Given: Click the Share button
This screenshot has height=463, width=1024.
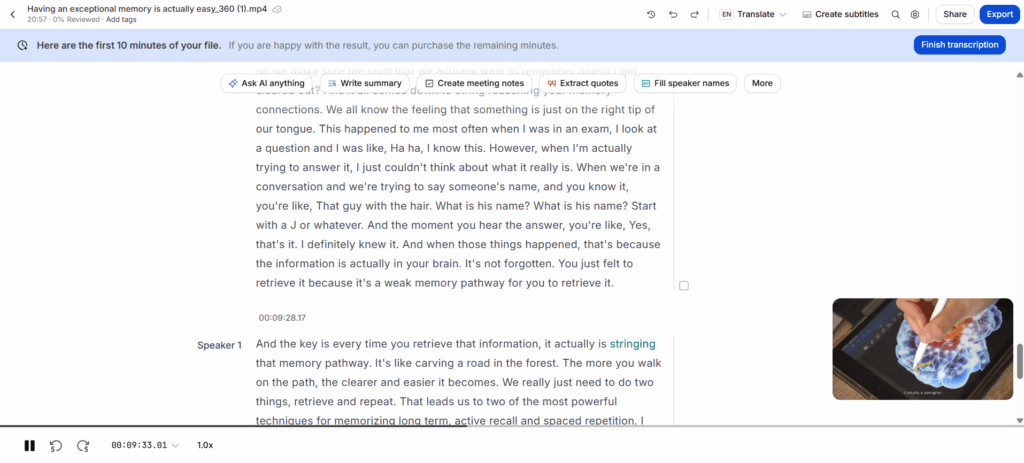Looking at the screenshot, I should pos(955,14).
